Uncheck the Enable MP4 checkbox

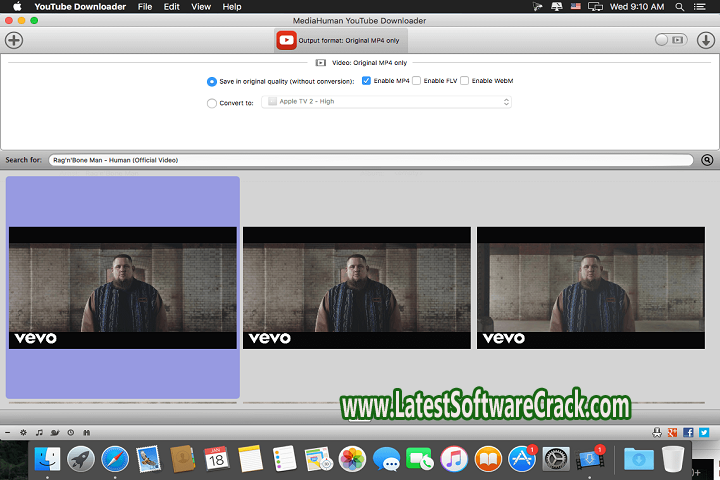pyautogui.click(x=366, y=81)
